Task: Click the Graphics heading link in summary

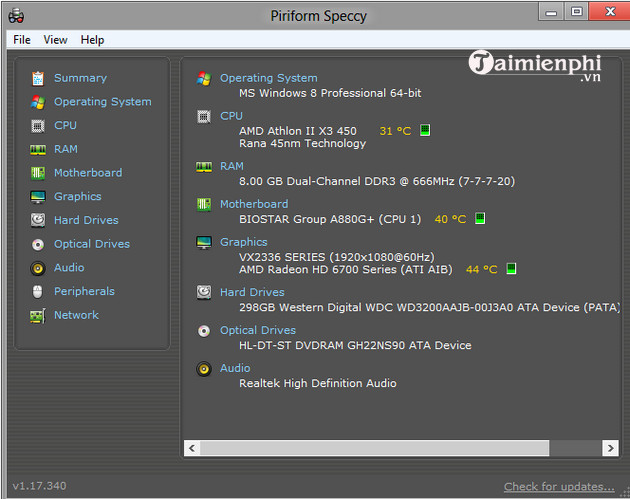Action: (x=243, y=242)
